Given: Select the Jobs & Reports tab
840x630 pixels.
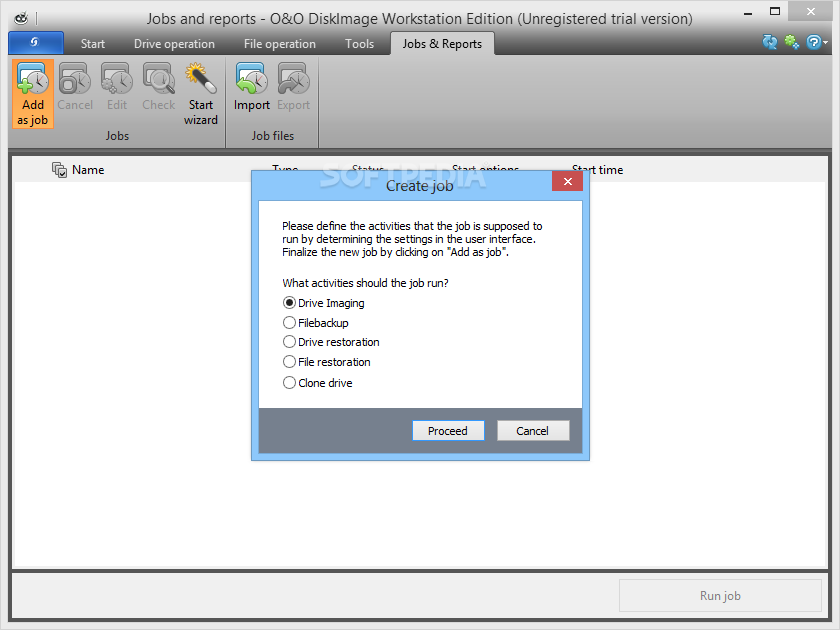Looking at the screenshot, I should click(442, 44).
